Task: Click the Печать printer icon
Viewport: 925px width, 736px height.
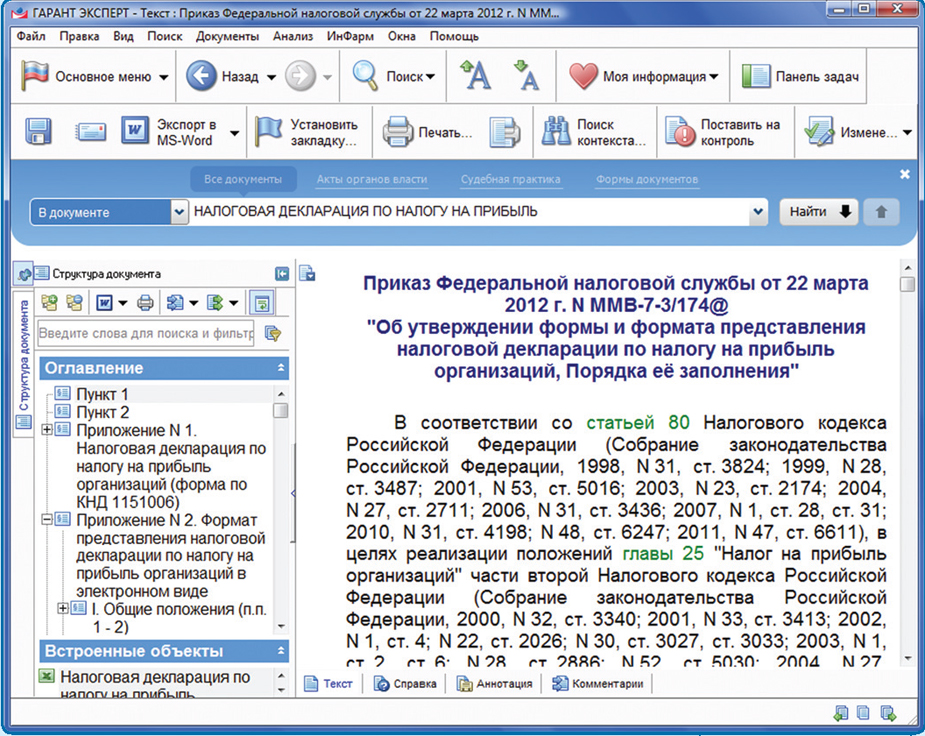Action: coord(398,132)
